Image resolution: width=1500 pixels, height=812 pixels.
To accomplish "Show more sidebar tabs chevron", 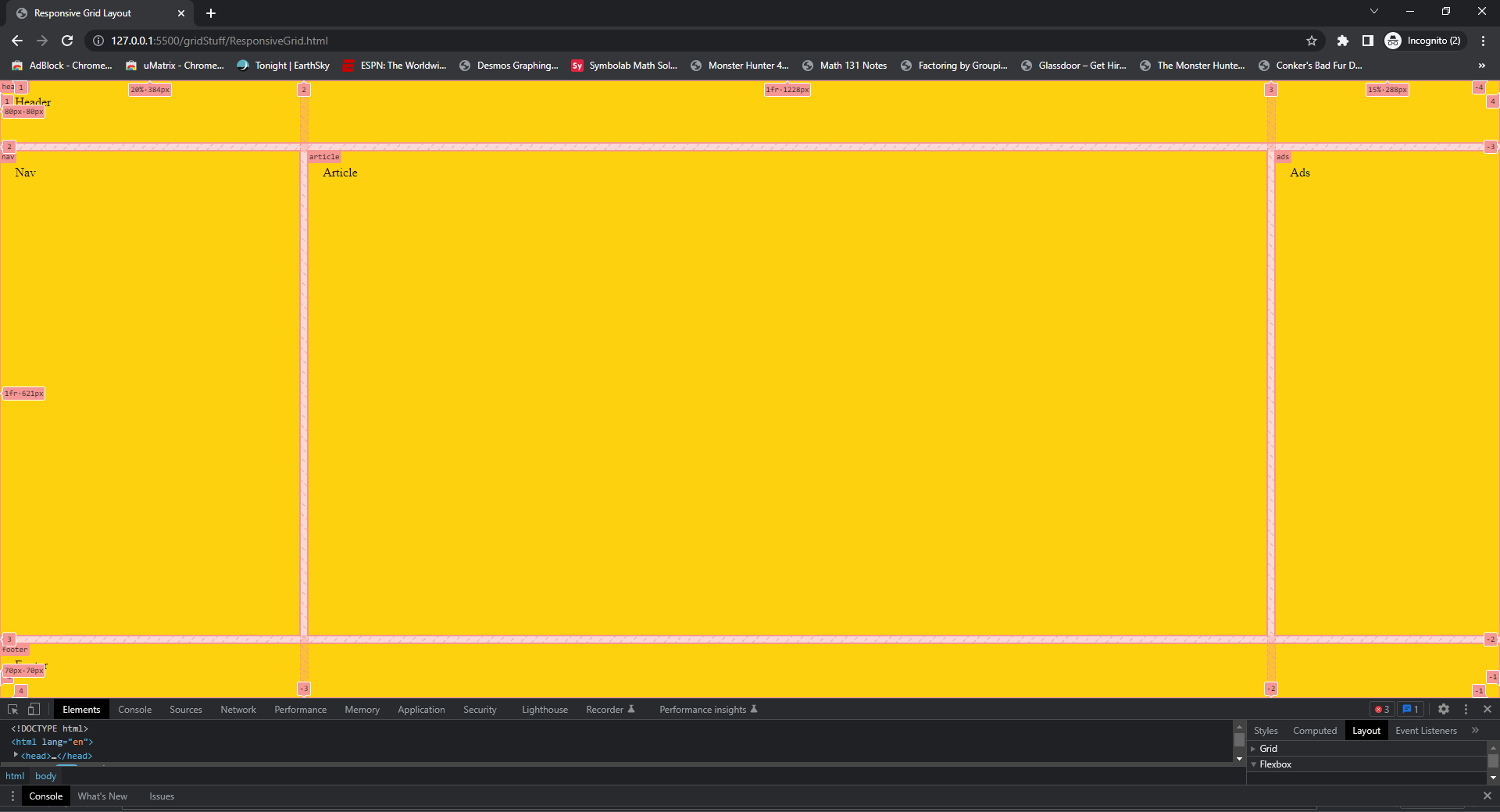I will coord(1475,731).
